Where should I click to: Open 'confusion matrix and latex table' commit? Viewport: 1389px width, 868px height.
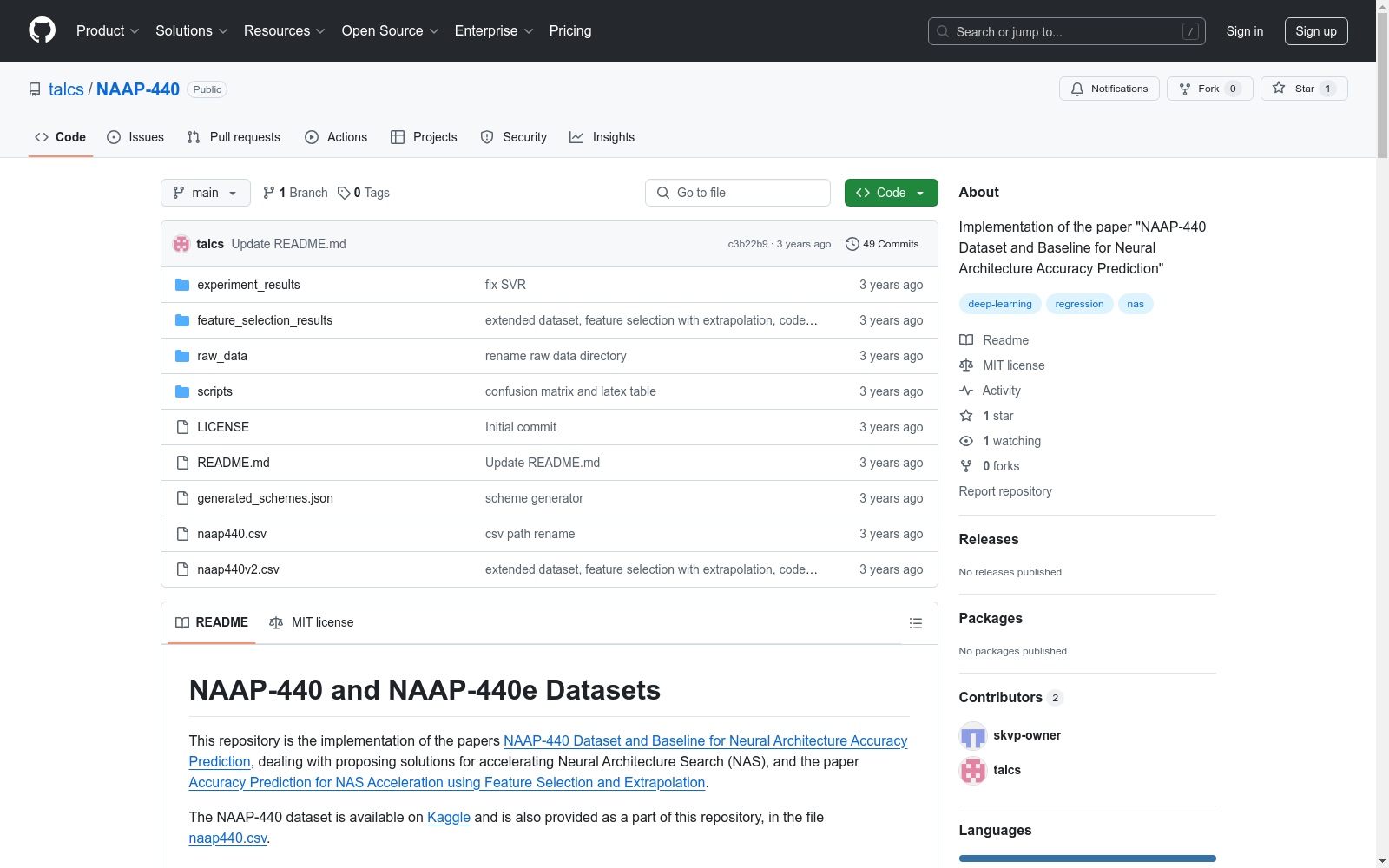pos(570,391)
